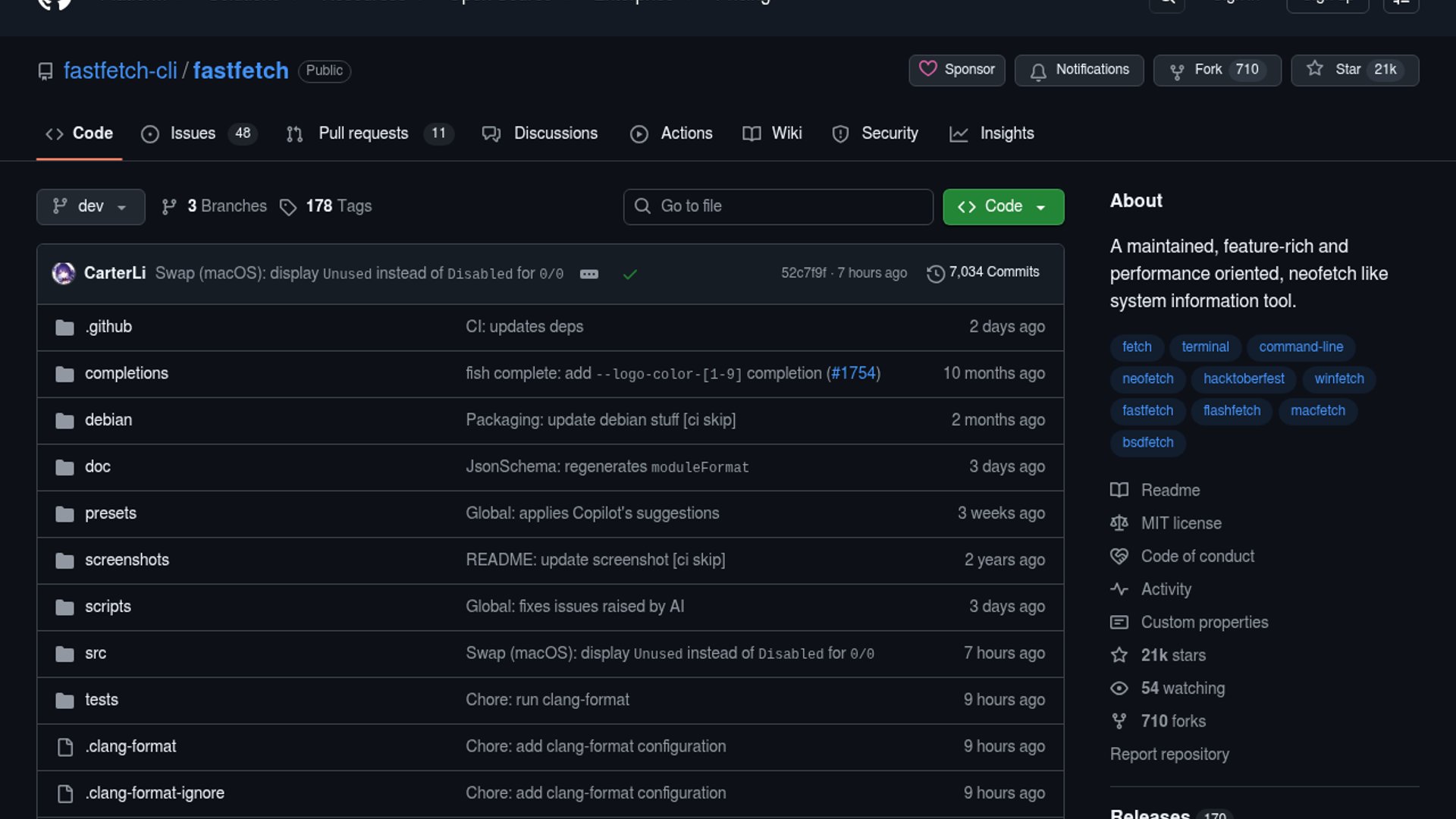Click the Notifications bell icon

click(x=1038, y=71)
